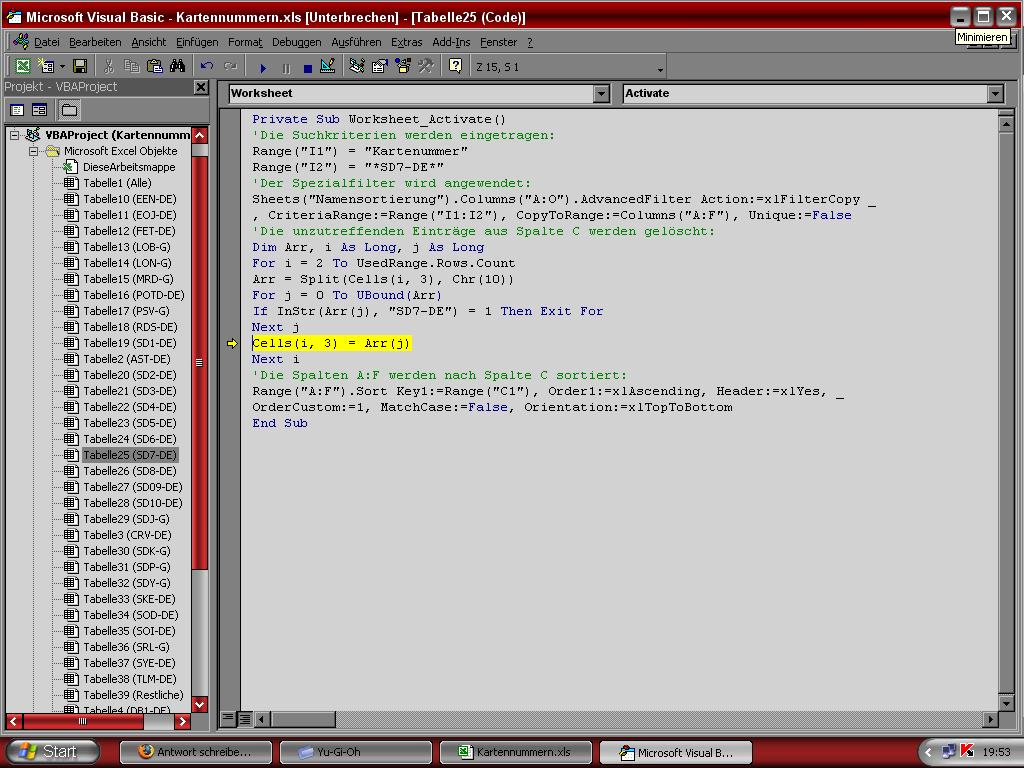The width and height of the screenshot is (1024, 768).
Task: Collapse the Microsoft Excel Objekte folder
Action: (x=33, y=151)
